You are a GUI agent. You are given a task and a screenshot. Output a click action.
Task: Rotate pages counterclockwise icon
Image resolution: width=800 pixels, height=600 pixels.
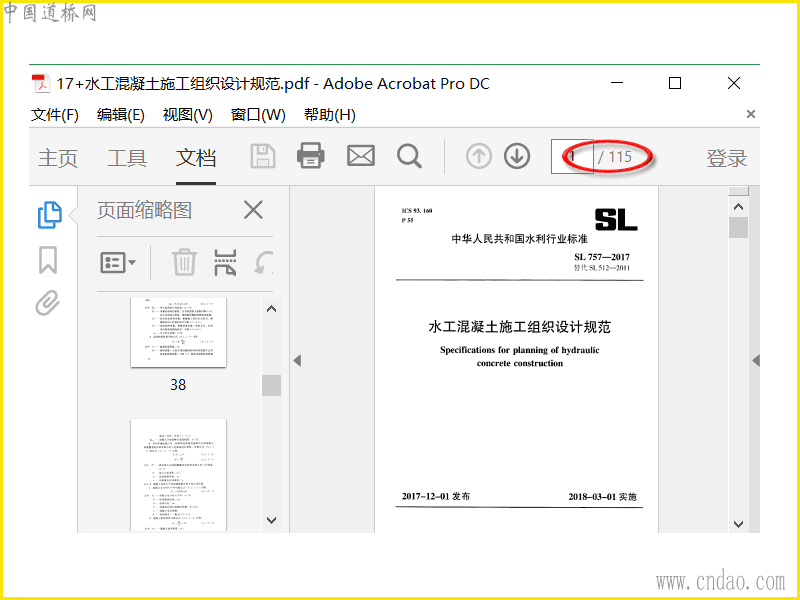pos(264,262)
